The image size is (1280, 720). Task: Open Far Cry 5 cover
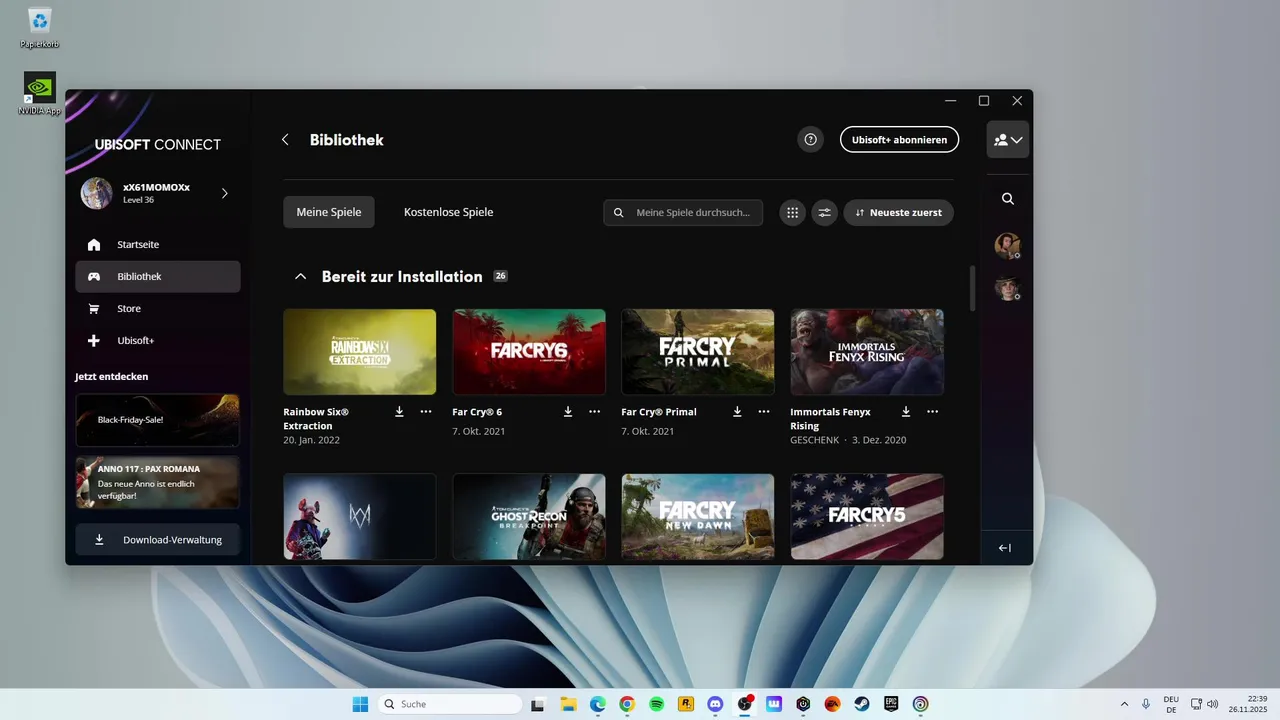click(867, 517)
